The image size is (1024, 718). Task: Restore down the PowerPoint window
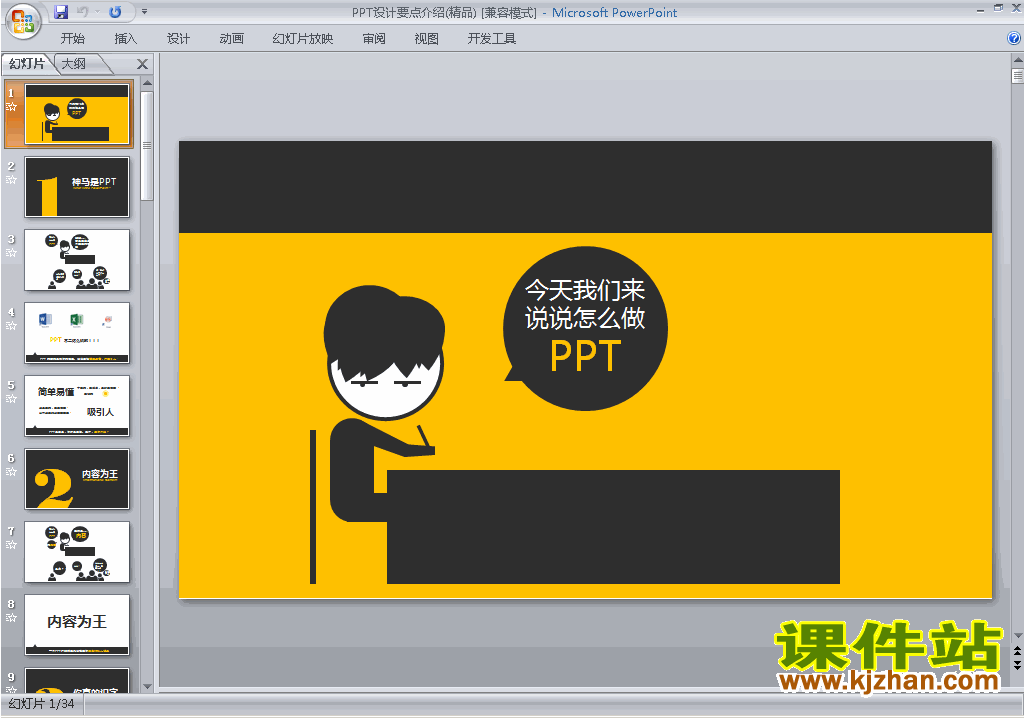998,8
